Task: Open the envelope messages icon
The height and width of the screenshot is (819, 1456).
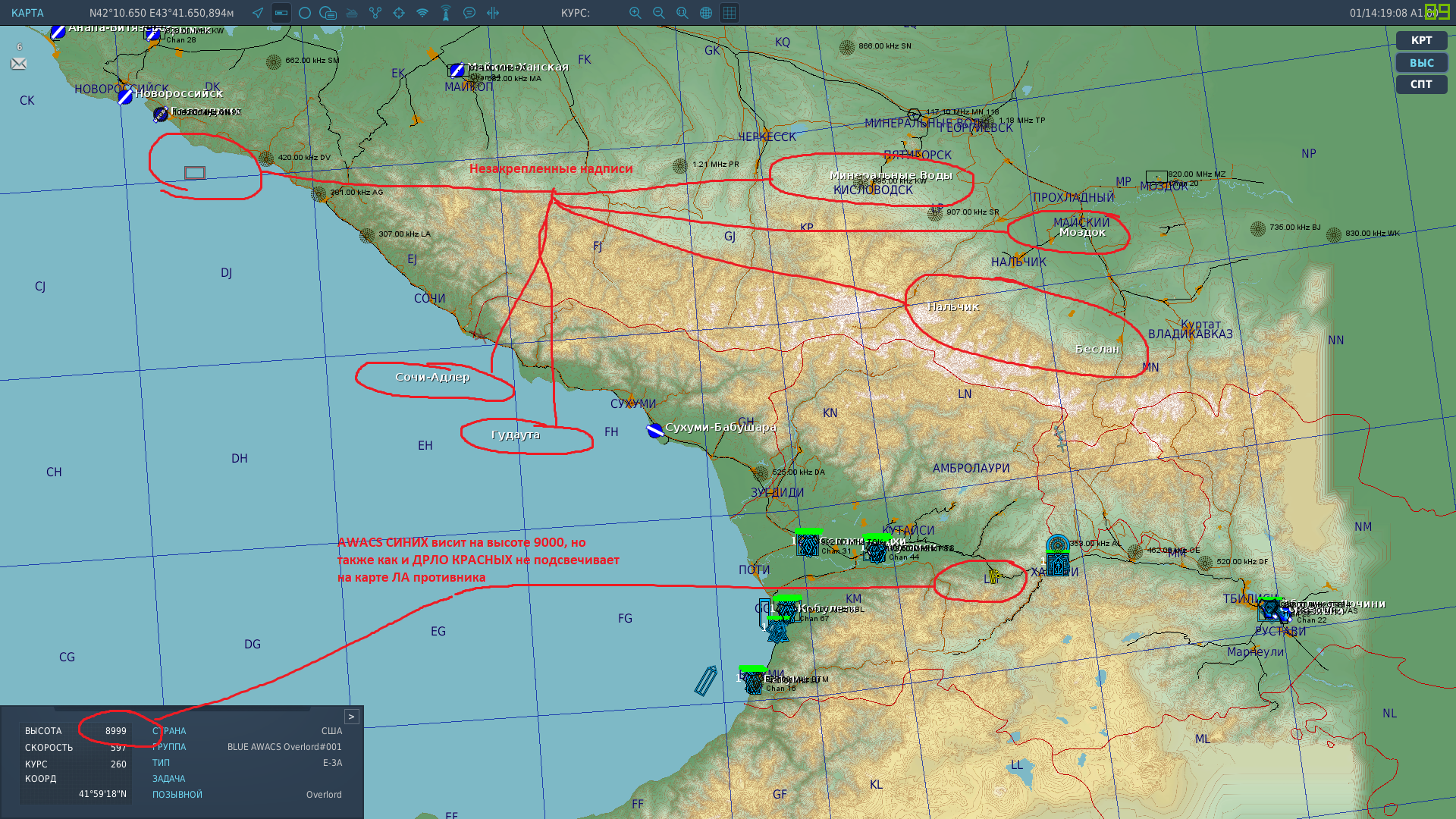Action: (19, 64)
